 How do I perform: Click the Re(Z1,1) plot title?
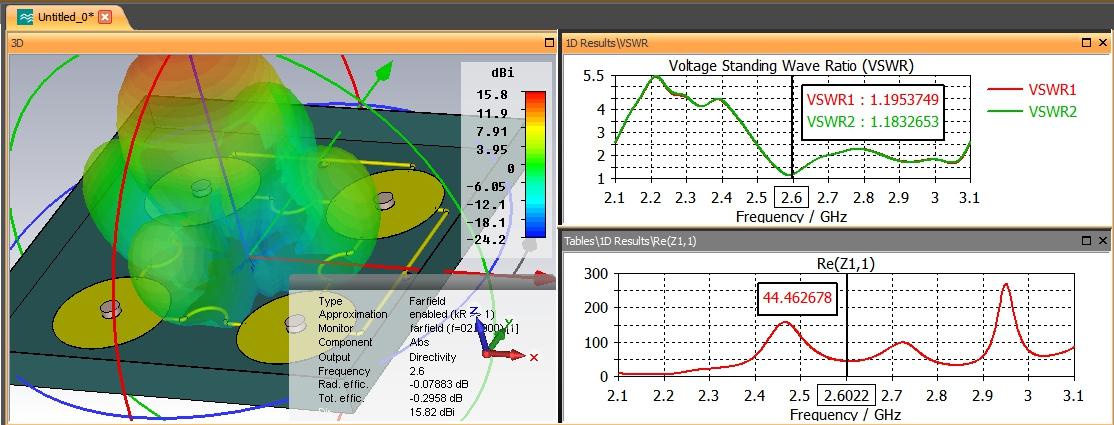[846, 263]
